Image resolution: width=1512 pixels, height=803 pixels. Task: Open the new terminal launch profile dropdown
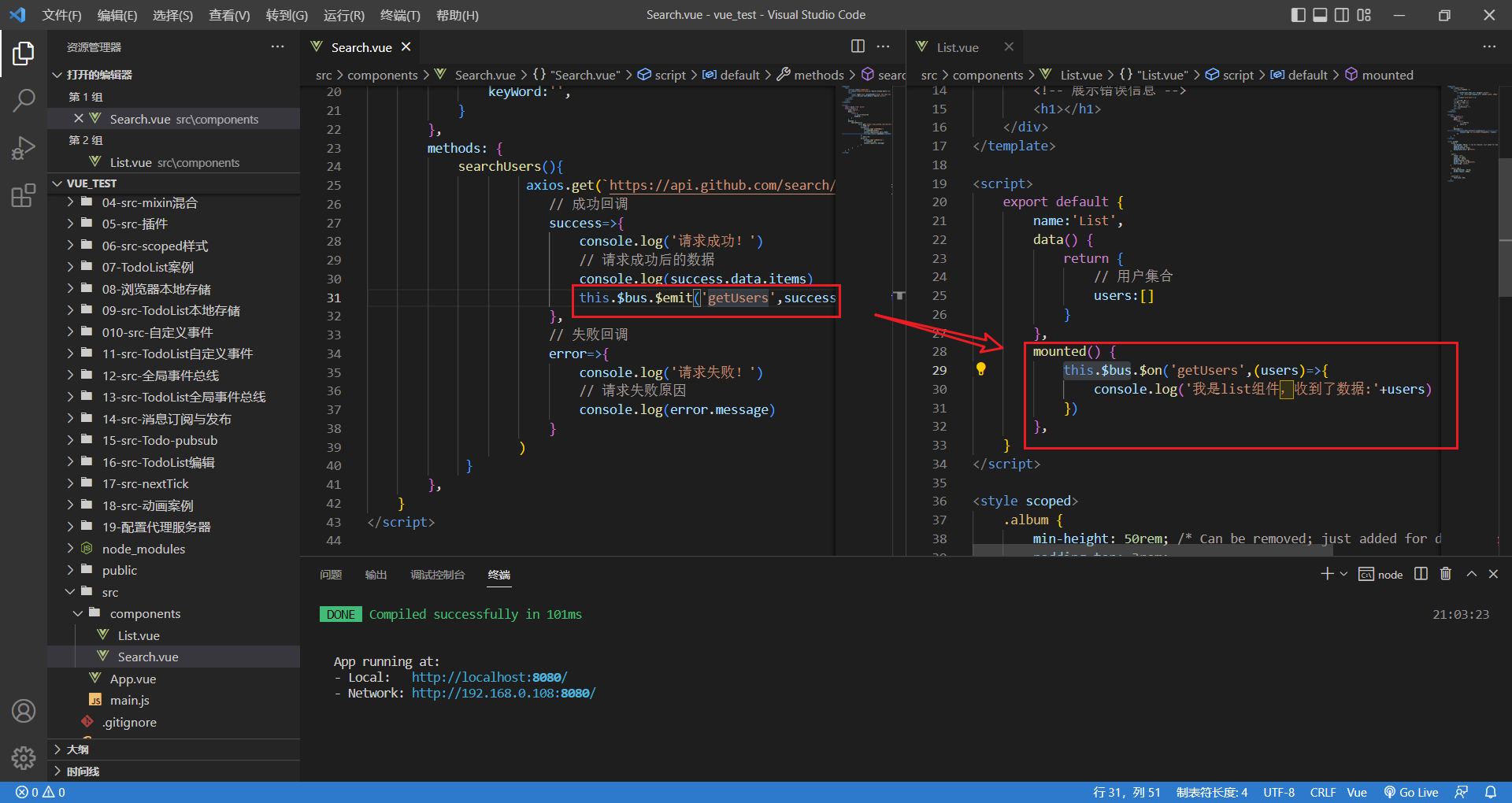1343,574
